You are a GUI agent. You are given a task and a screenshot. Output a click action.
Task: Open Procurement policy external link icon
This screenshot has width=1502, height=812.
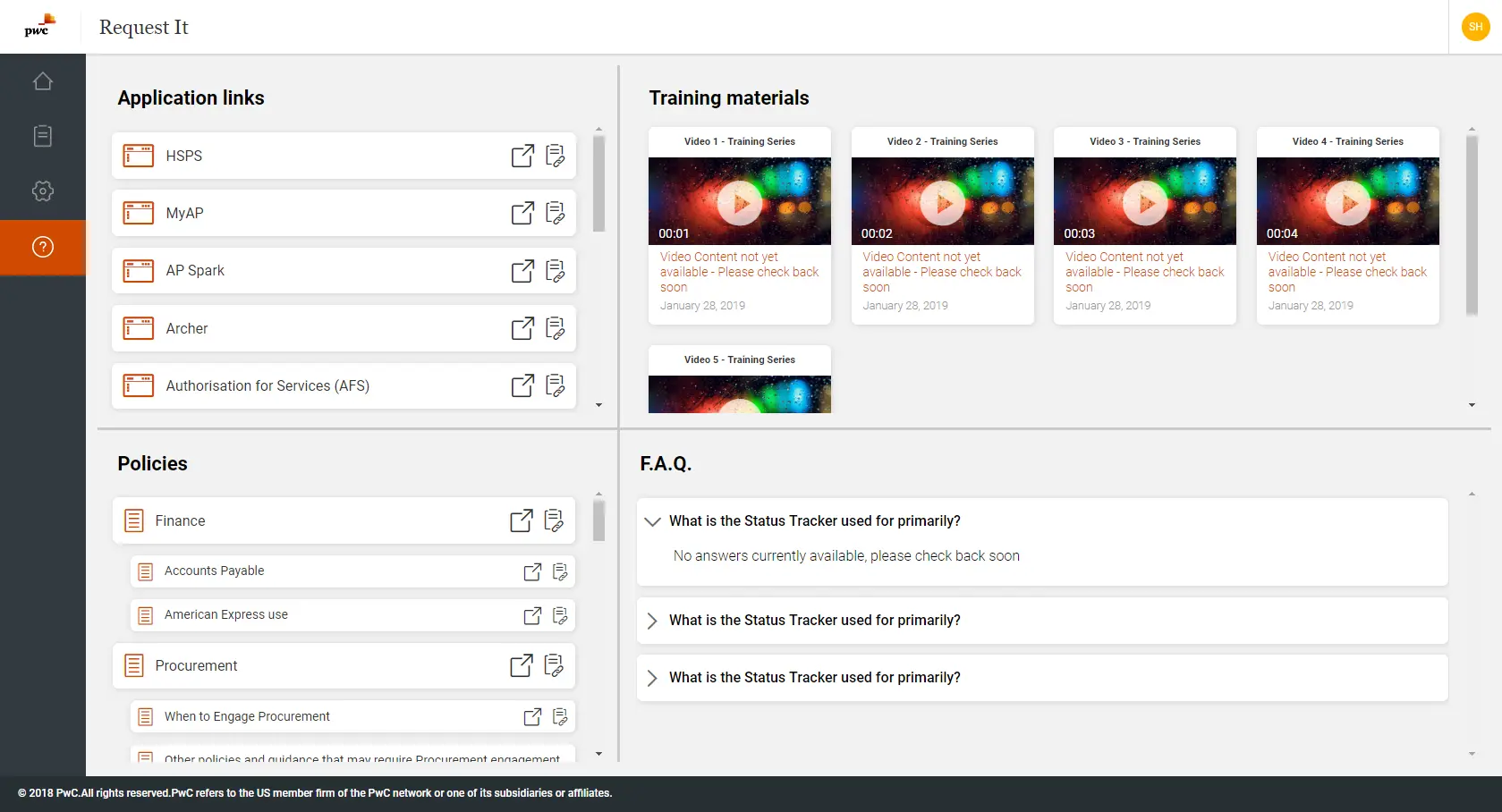(522, 665)
